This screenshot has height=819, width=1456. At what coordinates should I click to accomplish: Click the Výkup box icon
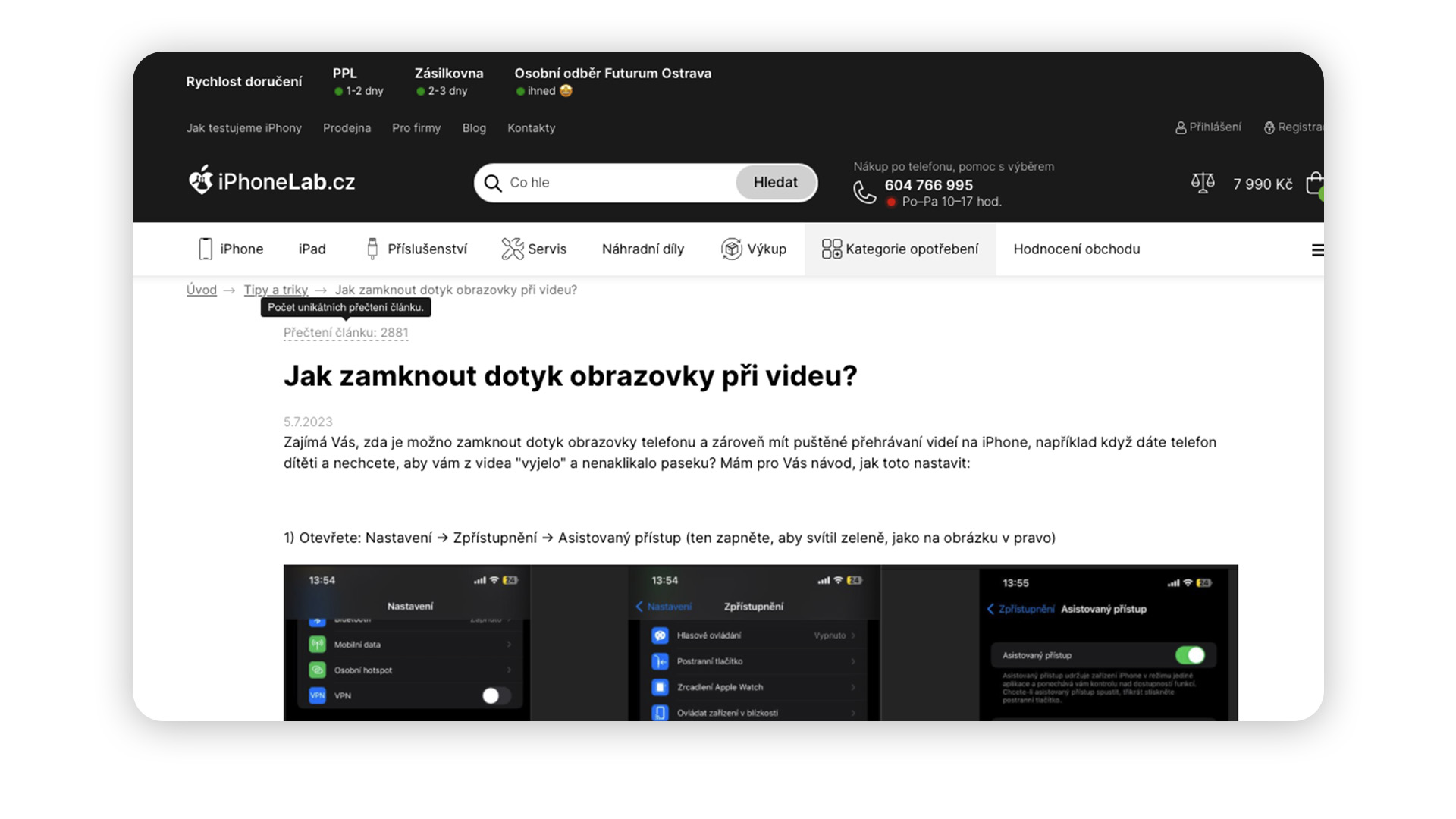(x=731, y=249)
